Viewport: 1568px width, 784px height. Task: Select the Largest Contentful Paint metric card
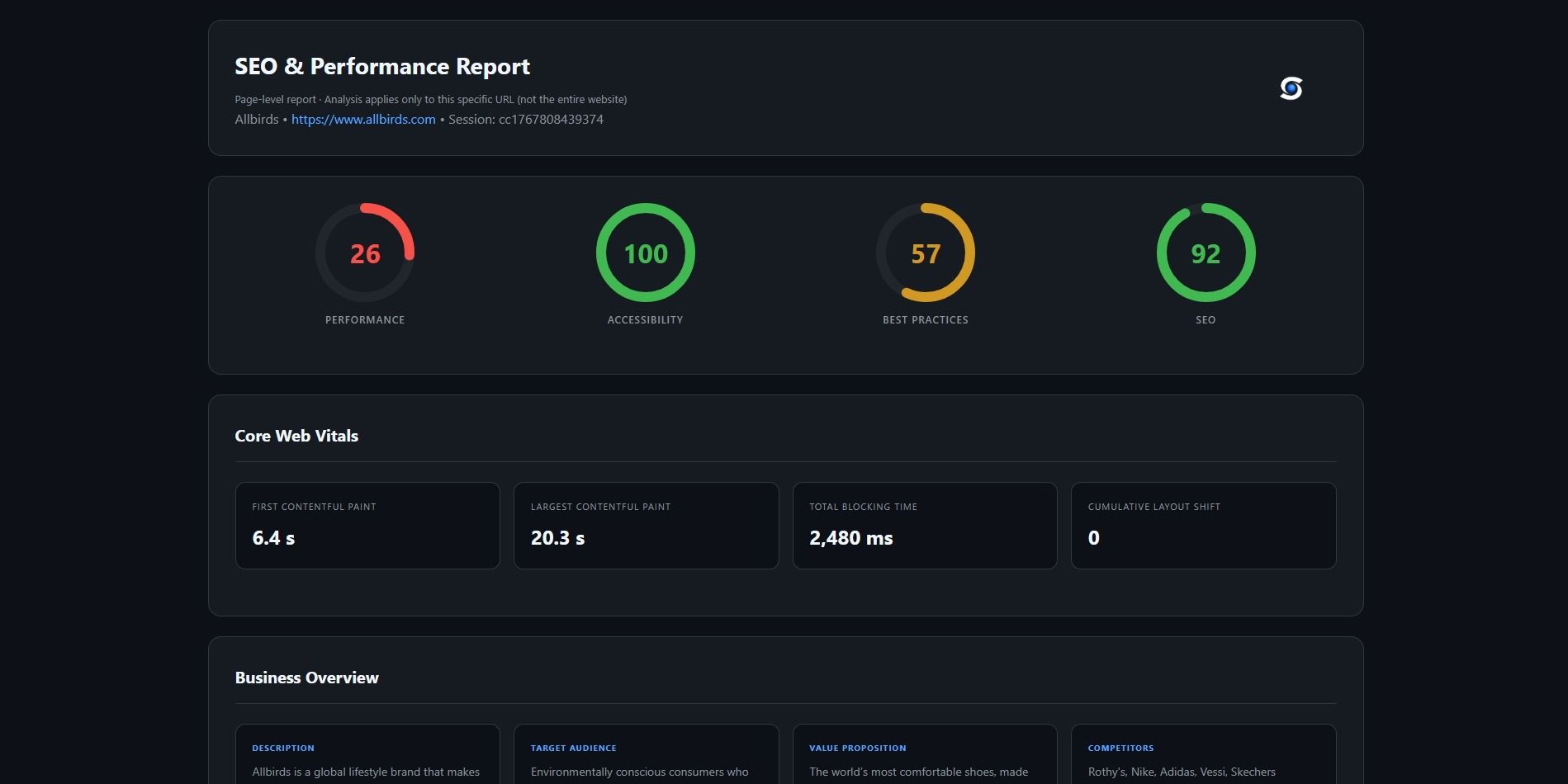[646, 525]
